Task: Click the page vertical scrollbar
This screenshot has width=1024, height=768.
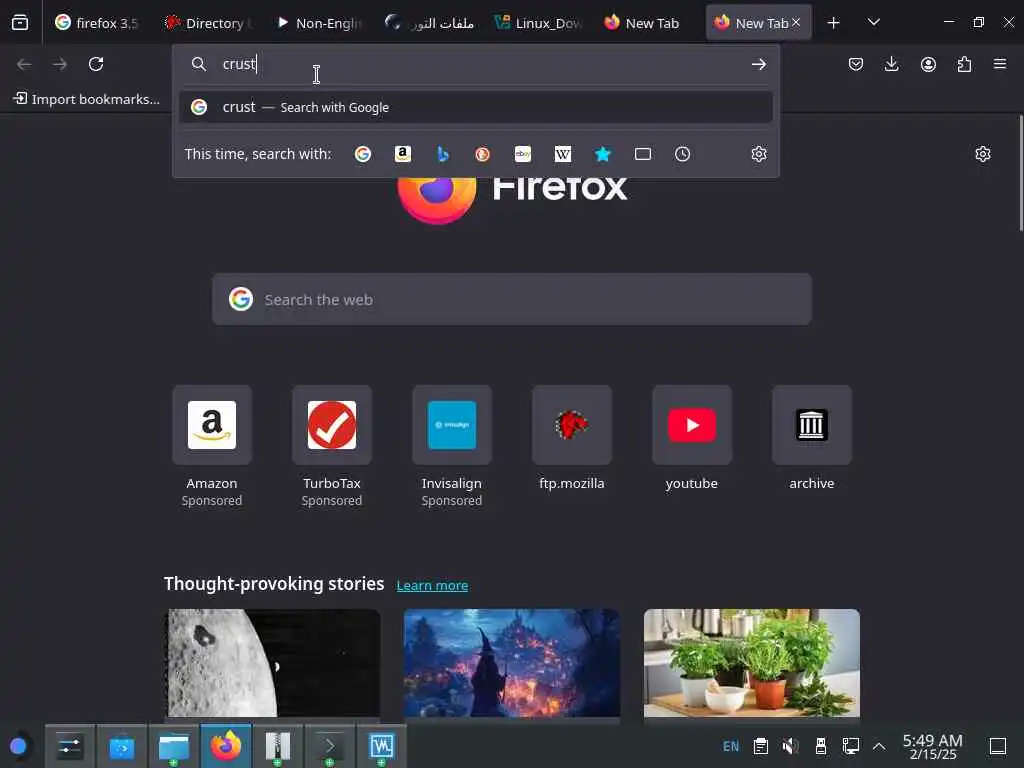Action: point(1020,173)
